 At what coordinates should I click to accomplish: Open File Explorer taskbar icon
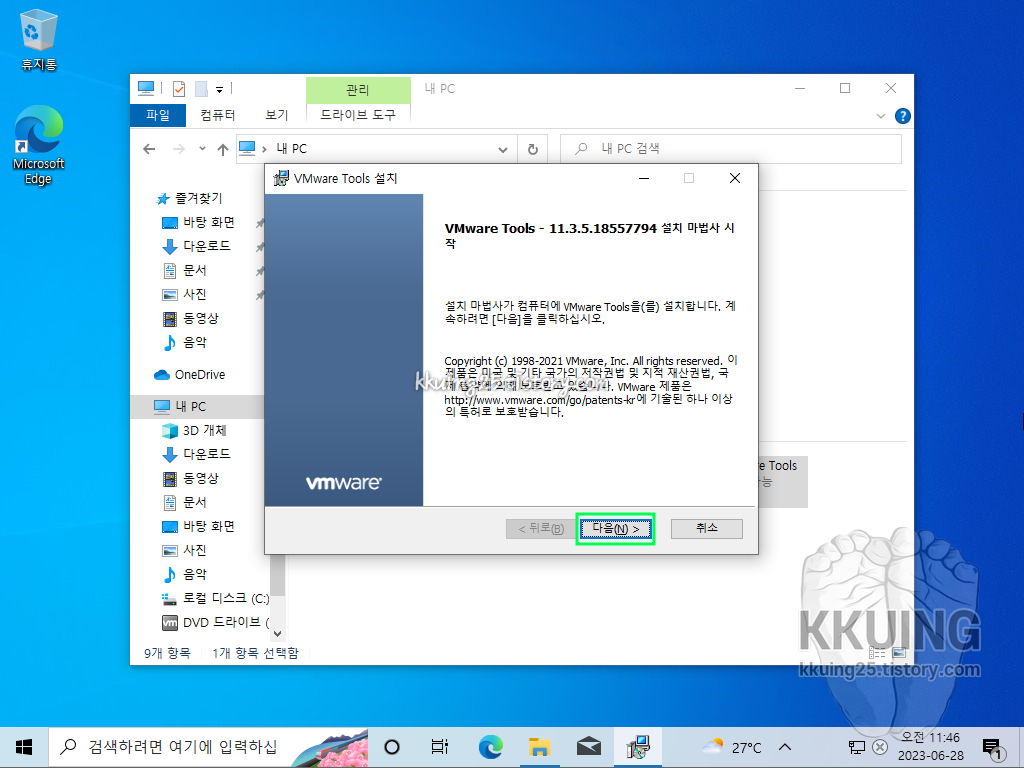click(539, 747)
